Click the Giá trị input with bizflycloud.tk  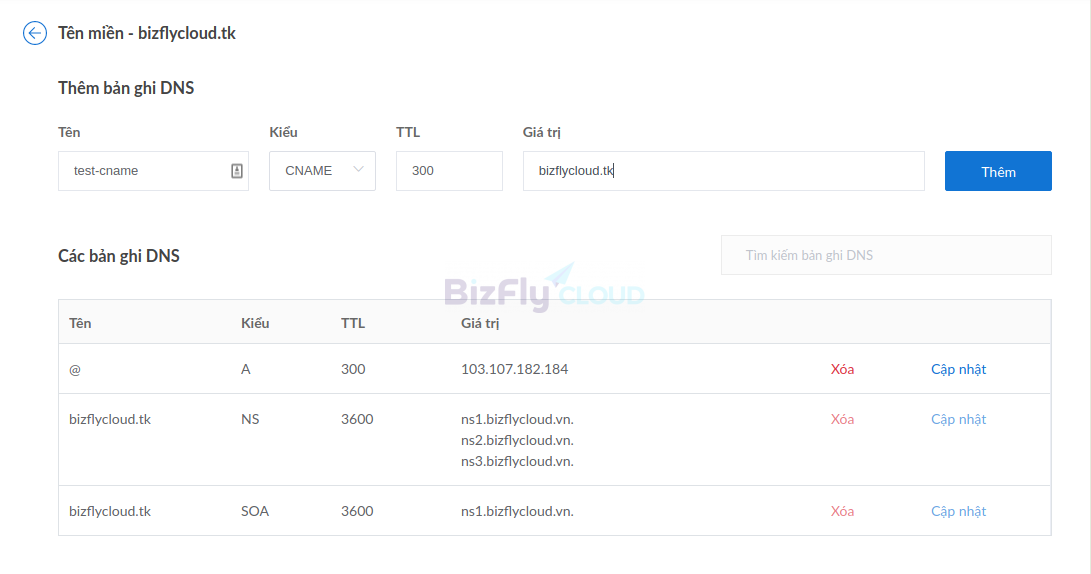point(724,171)
